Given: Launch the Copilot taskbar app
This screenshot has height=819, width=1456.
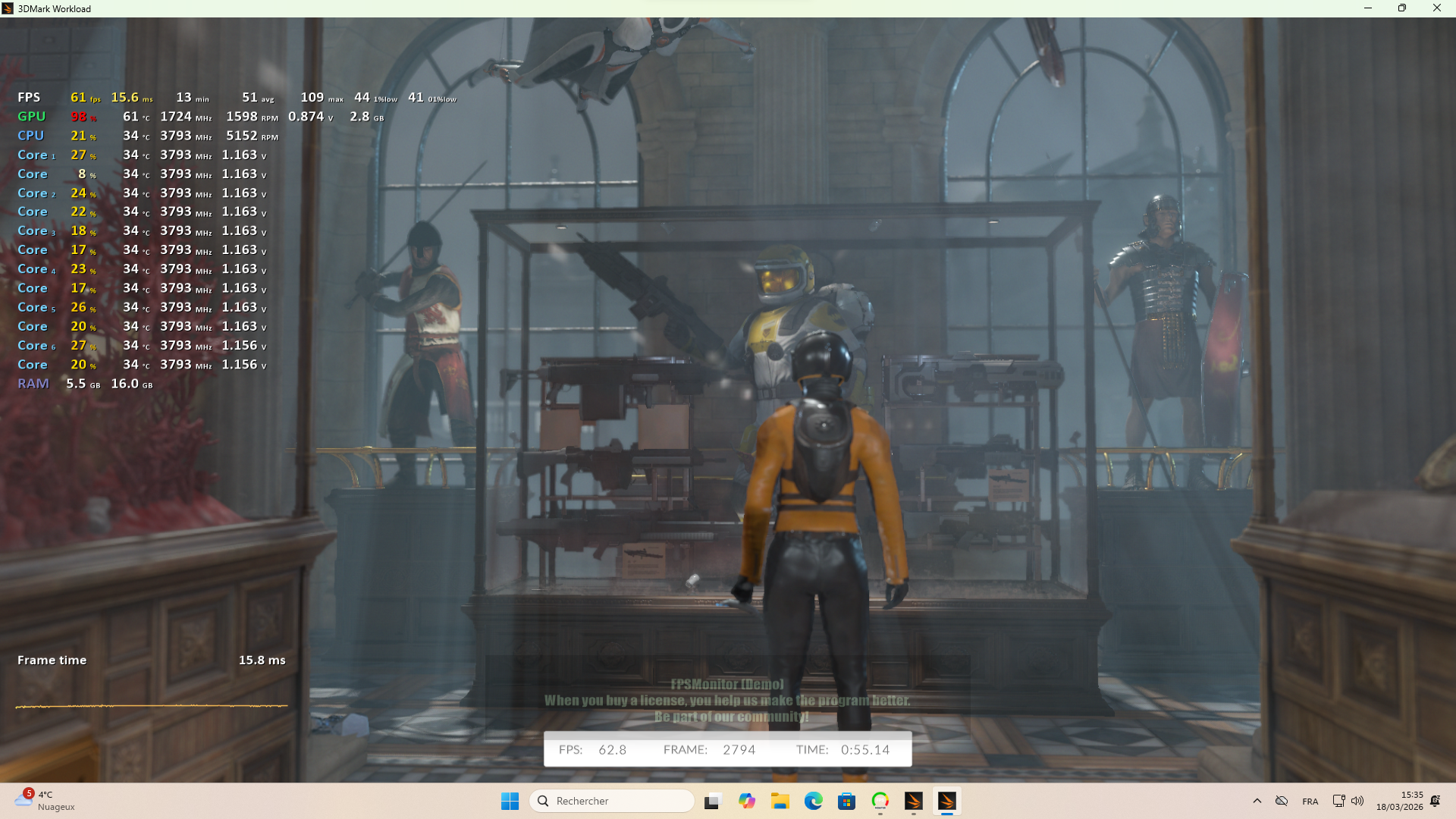Looking at the screenshot, I should pos(747,801).
